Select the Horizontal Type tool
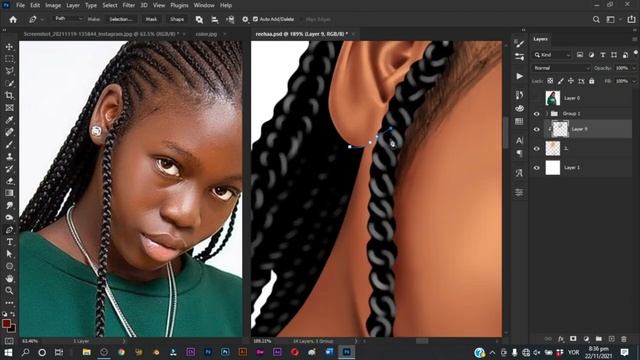Image resolution: width=640 pixels, height=360 pixels. click(x=9, y=242)
